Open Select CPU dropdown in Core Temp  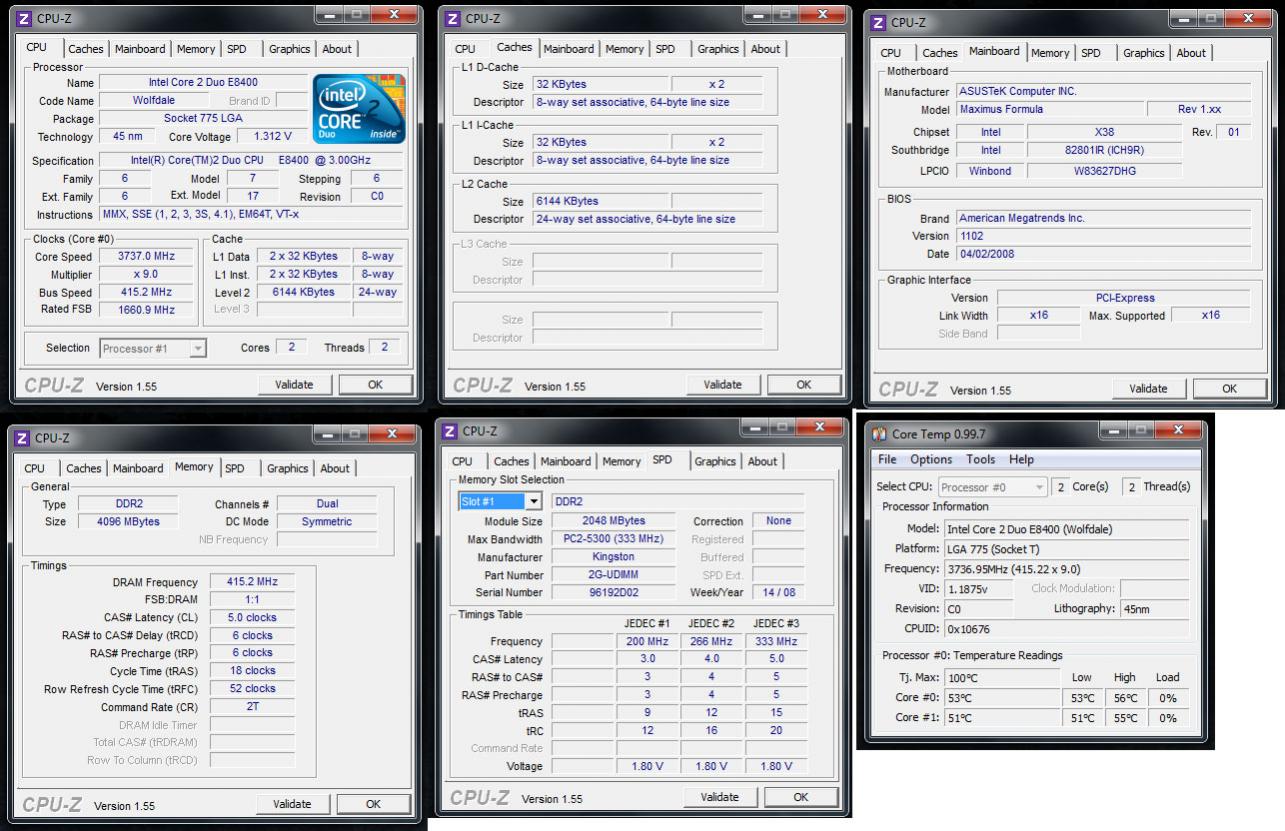[x=993, y=487]
